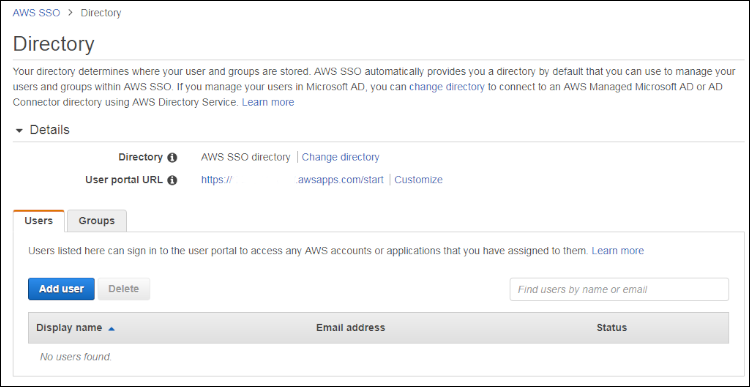750x387 pixels.
Task: Click the Directory page heading
Action: click(x=54, y=44)
